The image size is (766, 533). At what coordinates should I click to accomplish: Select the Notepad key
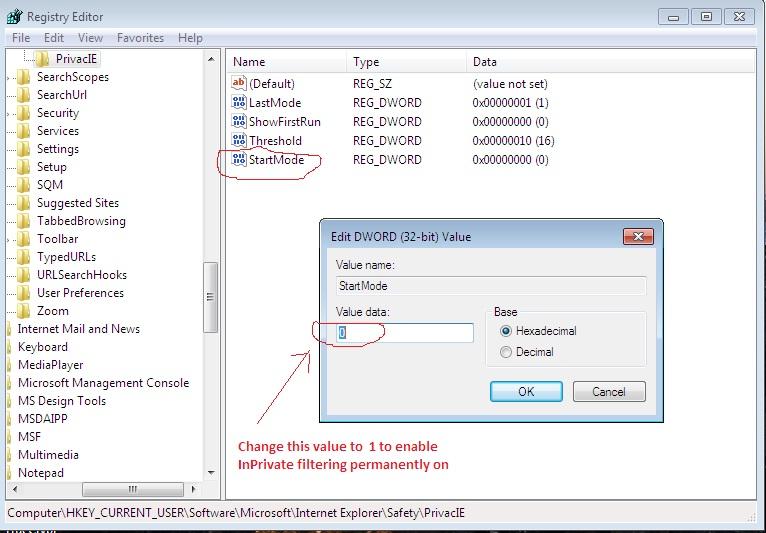click(41, 473)
